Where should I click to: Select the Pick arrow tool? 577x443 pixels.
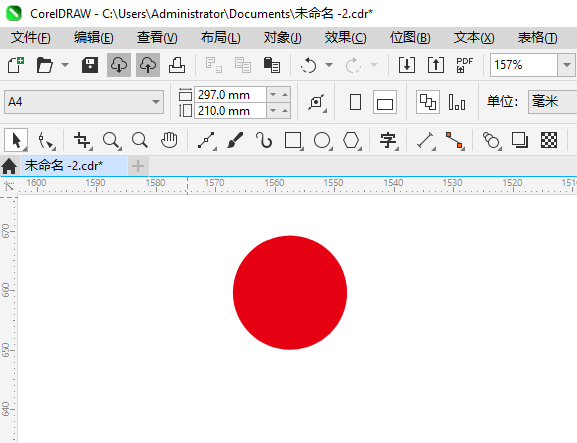click(x=16, y=140)
